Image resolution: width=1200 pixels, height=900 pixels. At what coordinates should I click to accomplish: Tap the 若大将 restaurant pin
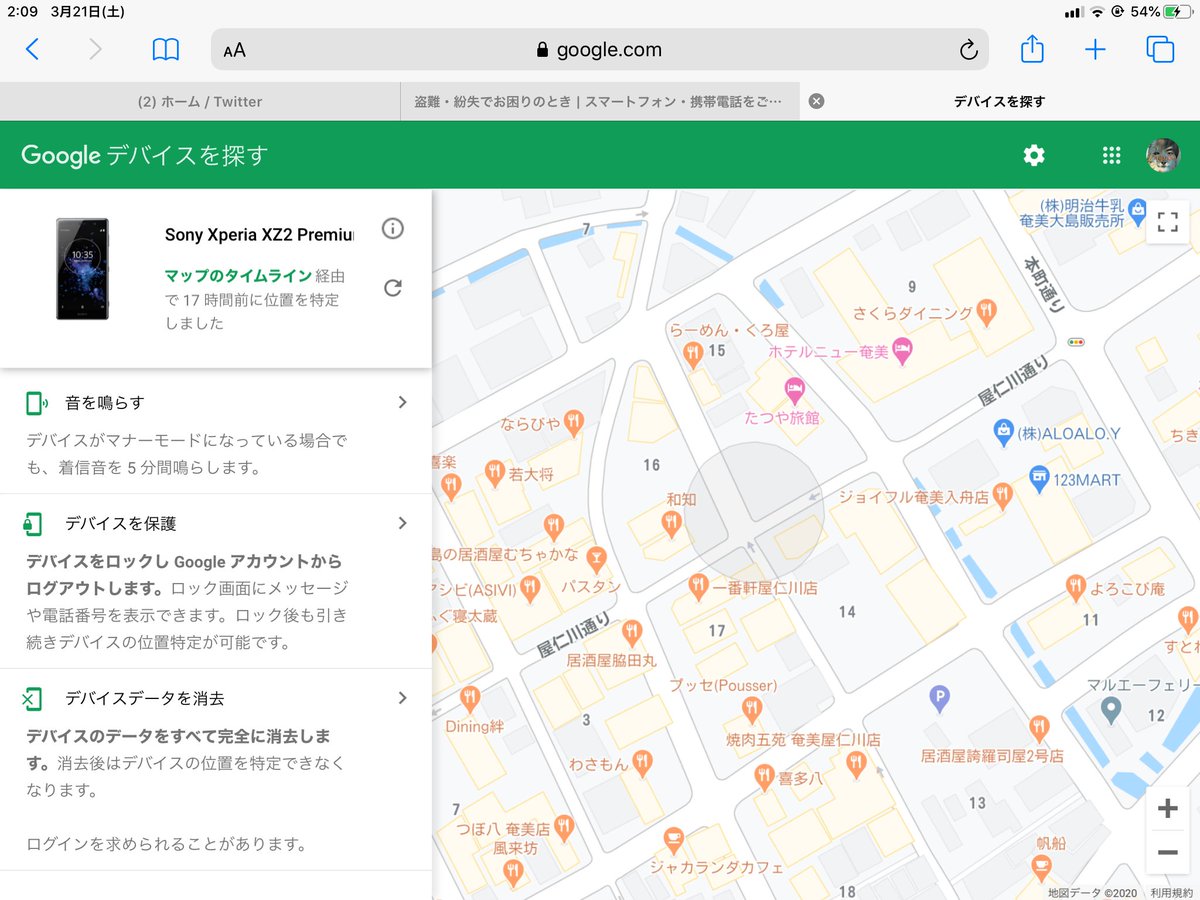494,472
